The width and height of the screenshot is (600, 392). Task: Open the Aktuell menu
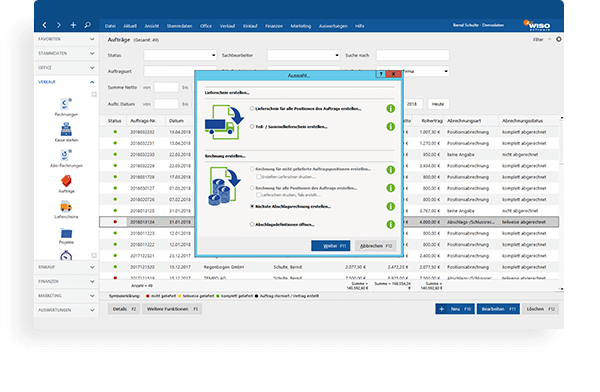tap(130, 26)
